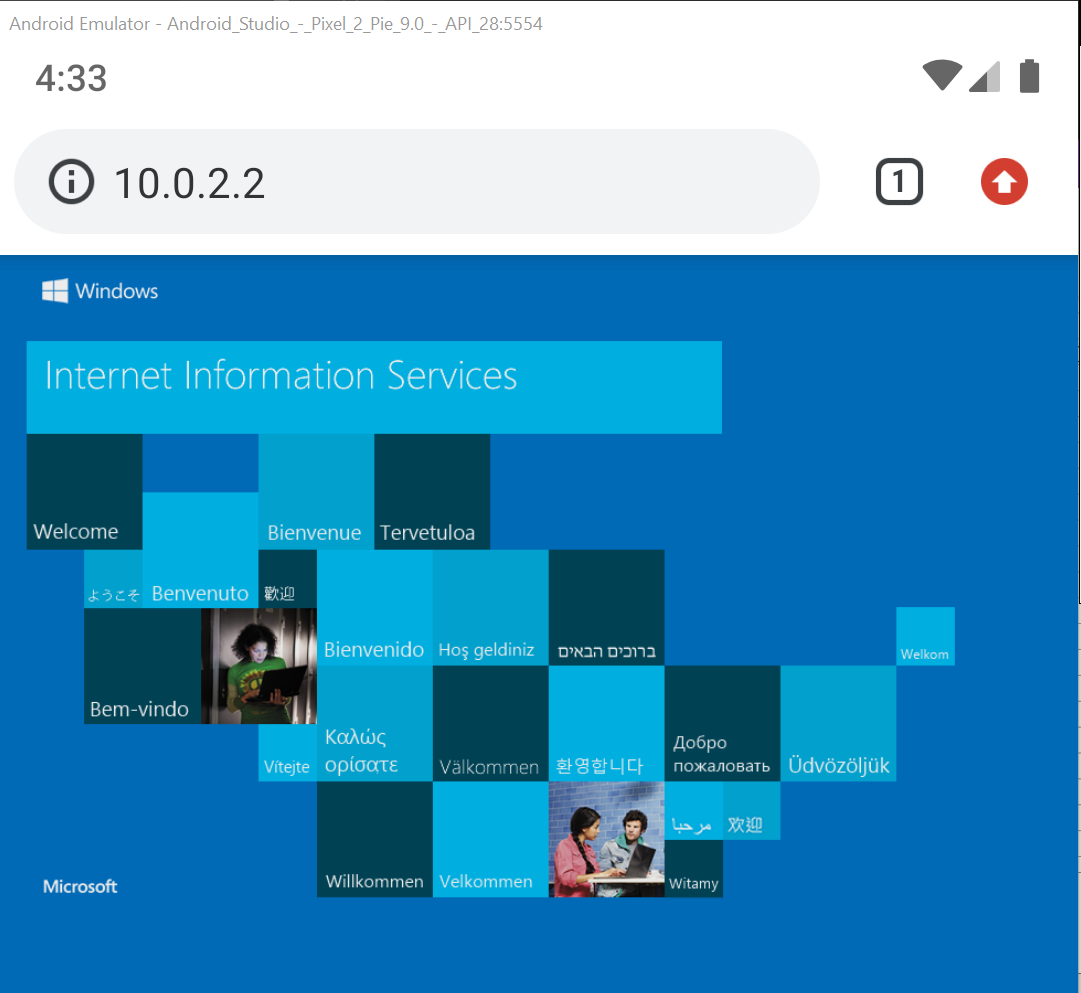Tap the Hebrew ברוכים הבאים tile
This screenshot has height=993, width=1081.
click(x=607, y=608)
